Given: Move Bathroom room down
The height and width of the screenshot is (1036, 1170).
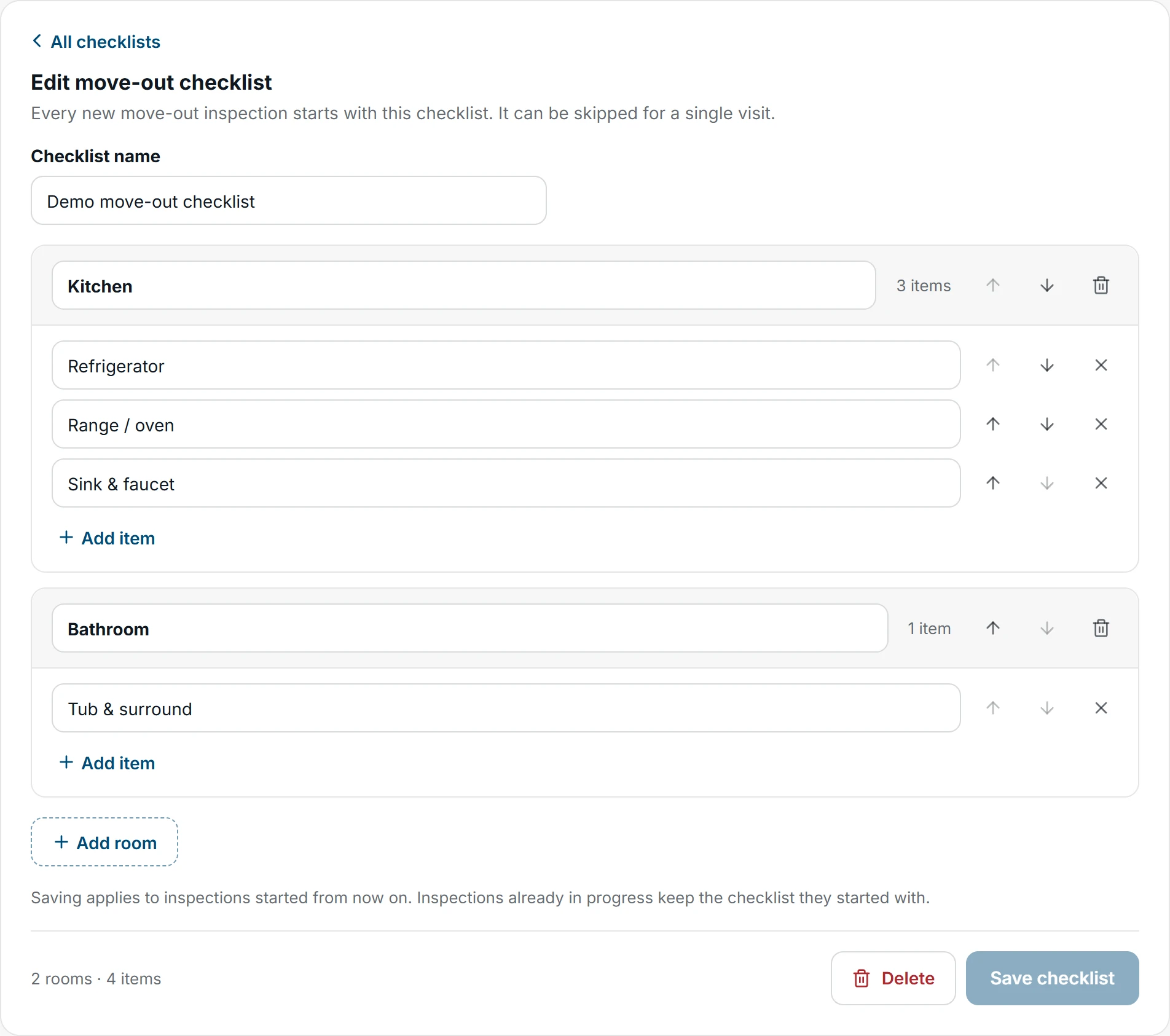Looking at the screenshot, I should (1047, 628).
